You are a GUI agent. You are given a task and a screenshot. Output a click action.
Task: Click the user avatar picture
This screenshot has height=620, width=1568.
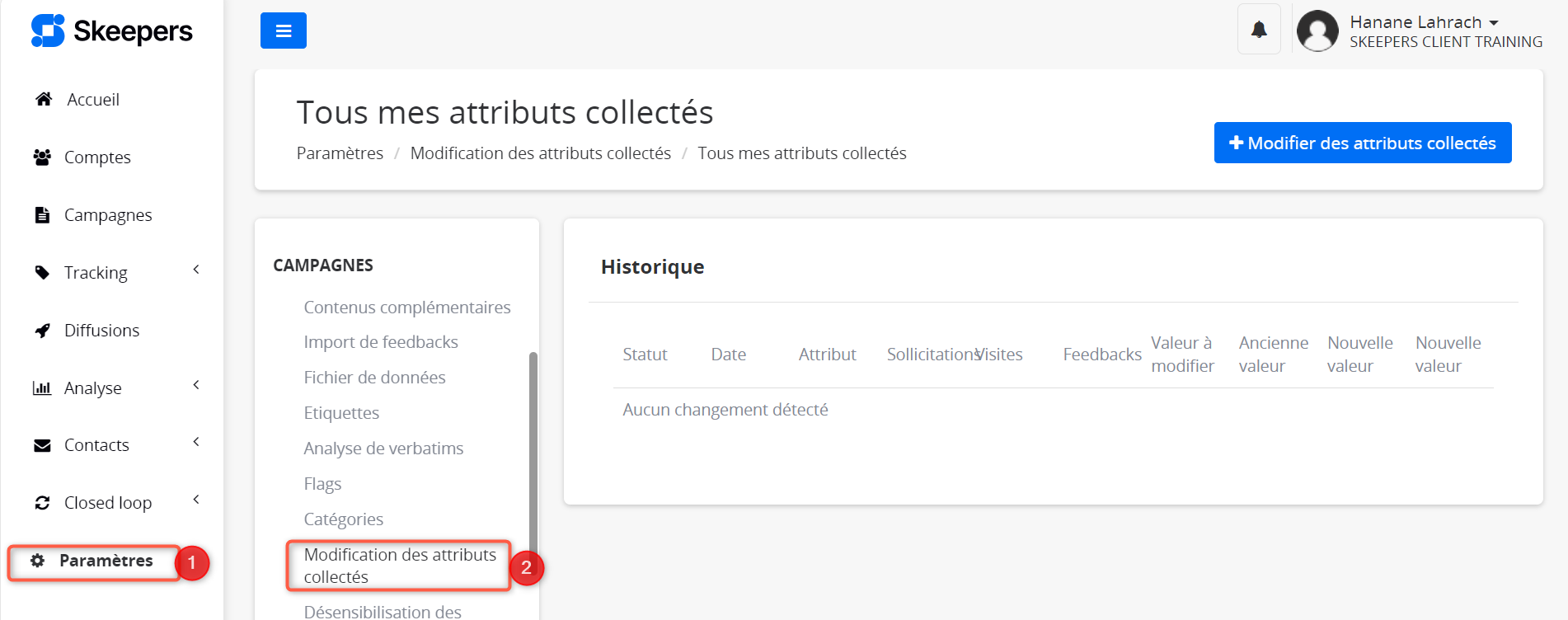(1317, 31)
